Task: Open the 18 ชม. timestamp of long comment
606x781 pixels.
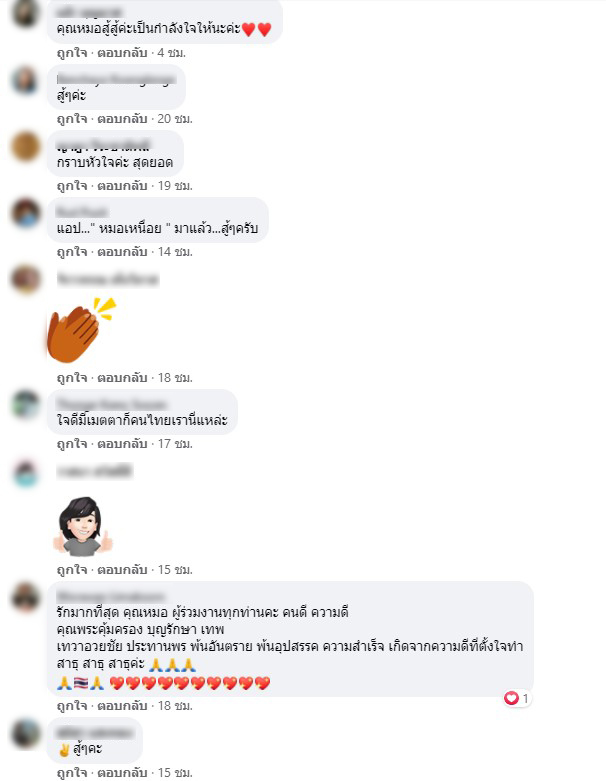Action: pos(175,706)
